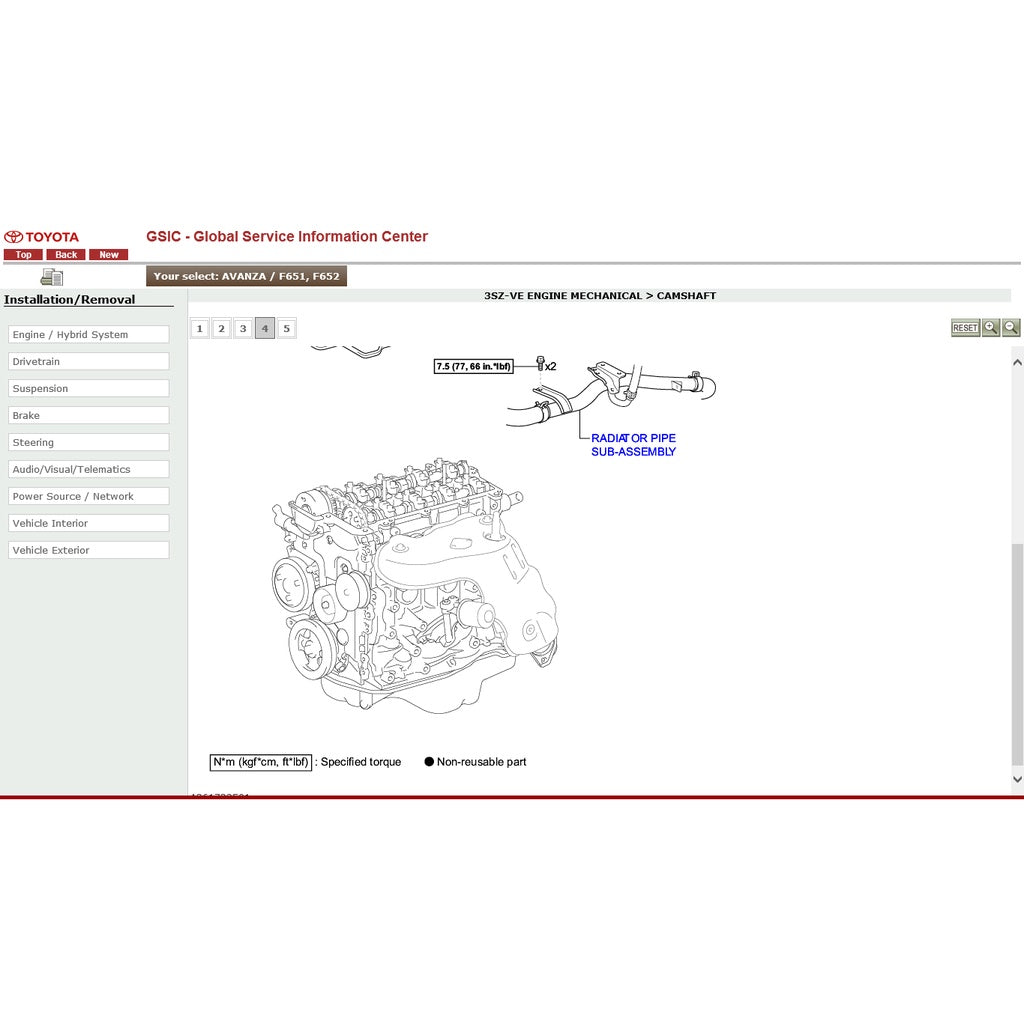Click the zoom in magnifier icon

(990, 327)
